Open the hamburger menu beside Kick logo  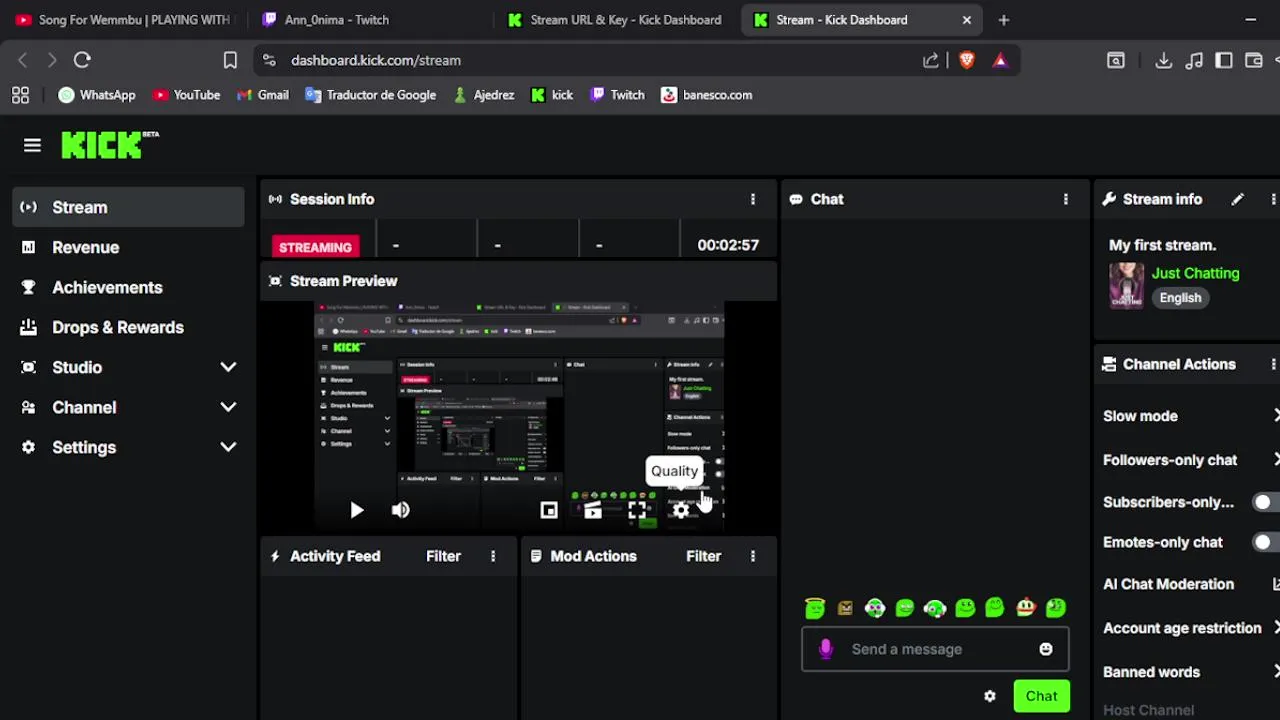[32, 146]
